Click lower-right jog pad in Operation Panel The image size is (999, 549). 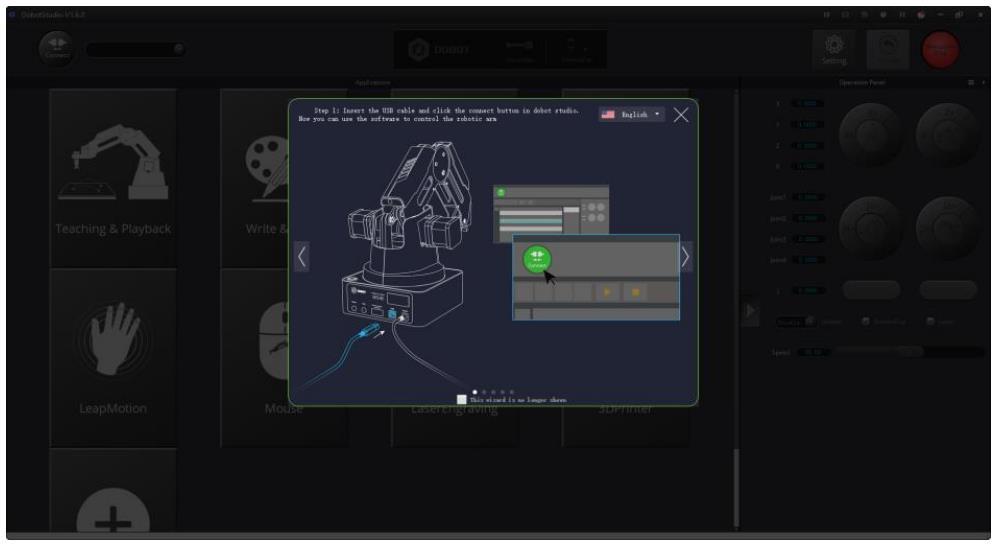click(947, 227)
